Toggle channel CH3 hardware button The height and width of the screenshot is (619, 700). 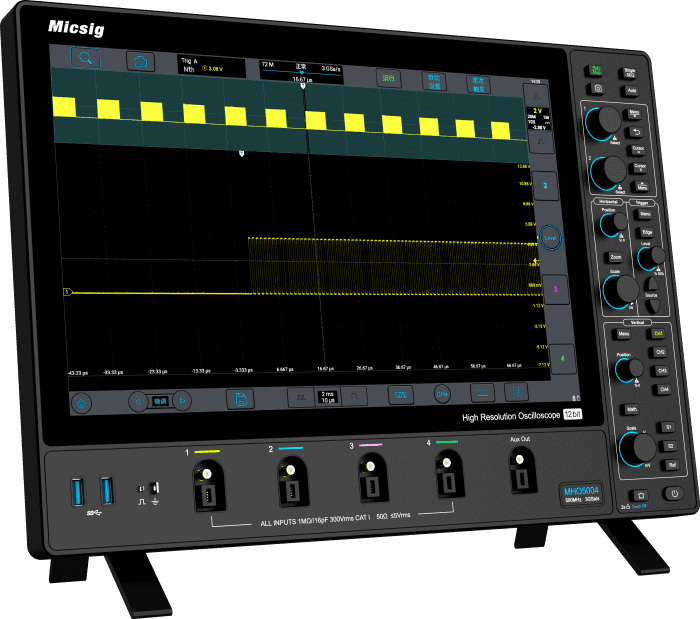coord(662,371)
